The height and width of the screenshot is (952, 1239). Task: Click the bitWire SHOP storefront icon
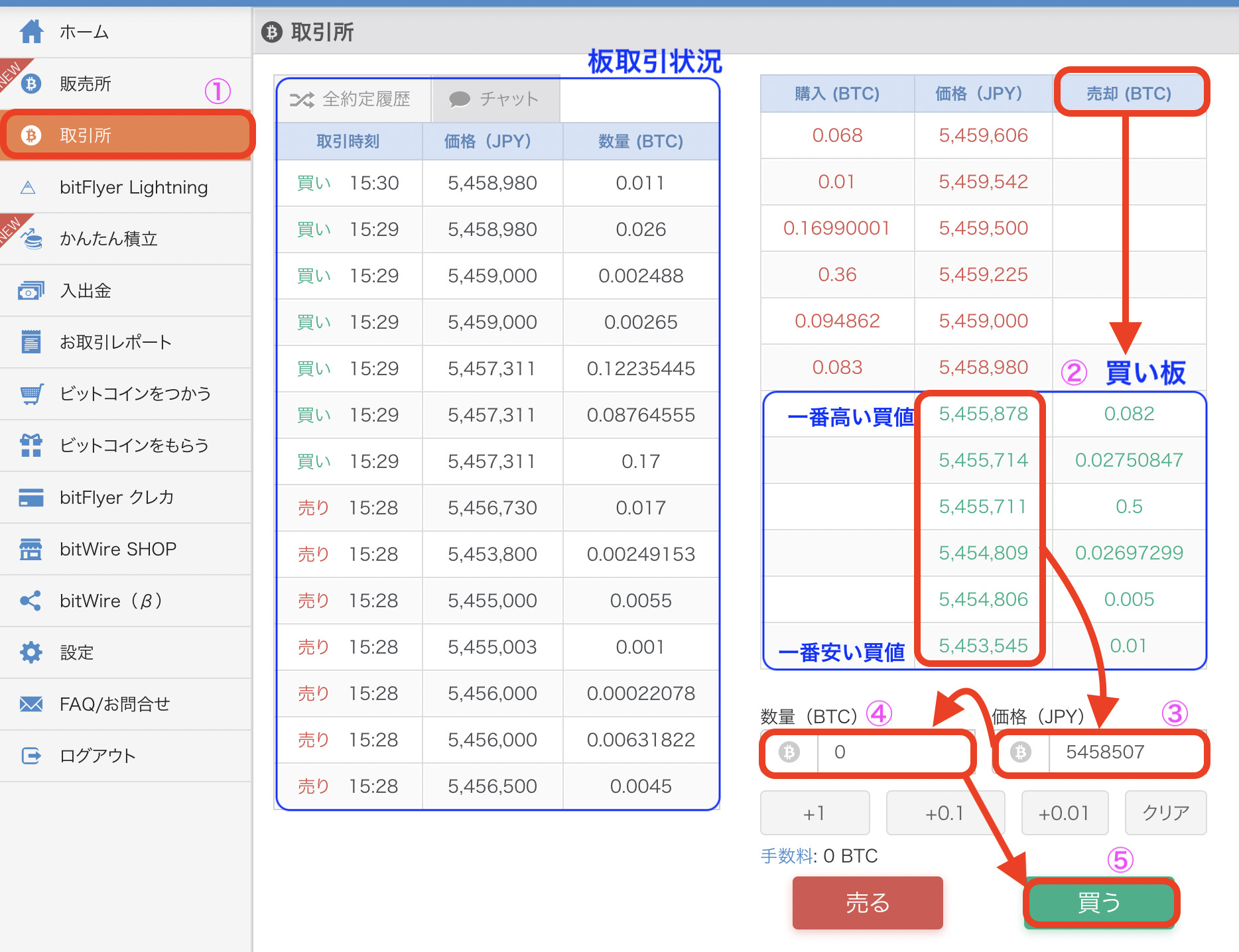[x=31, y=549]
